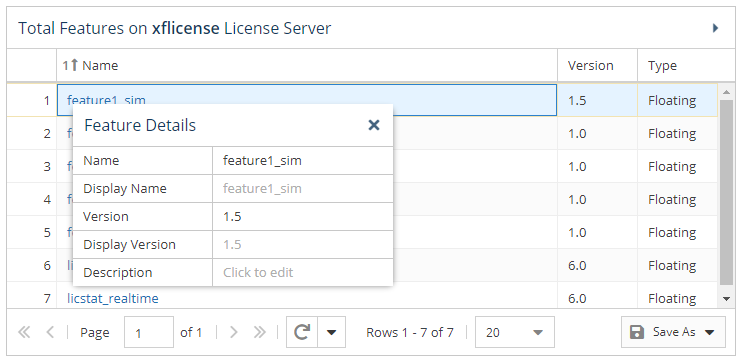Viewport: 742px width, 363px height.
Task: Open the rows per page dropdown
Action: 514,332
